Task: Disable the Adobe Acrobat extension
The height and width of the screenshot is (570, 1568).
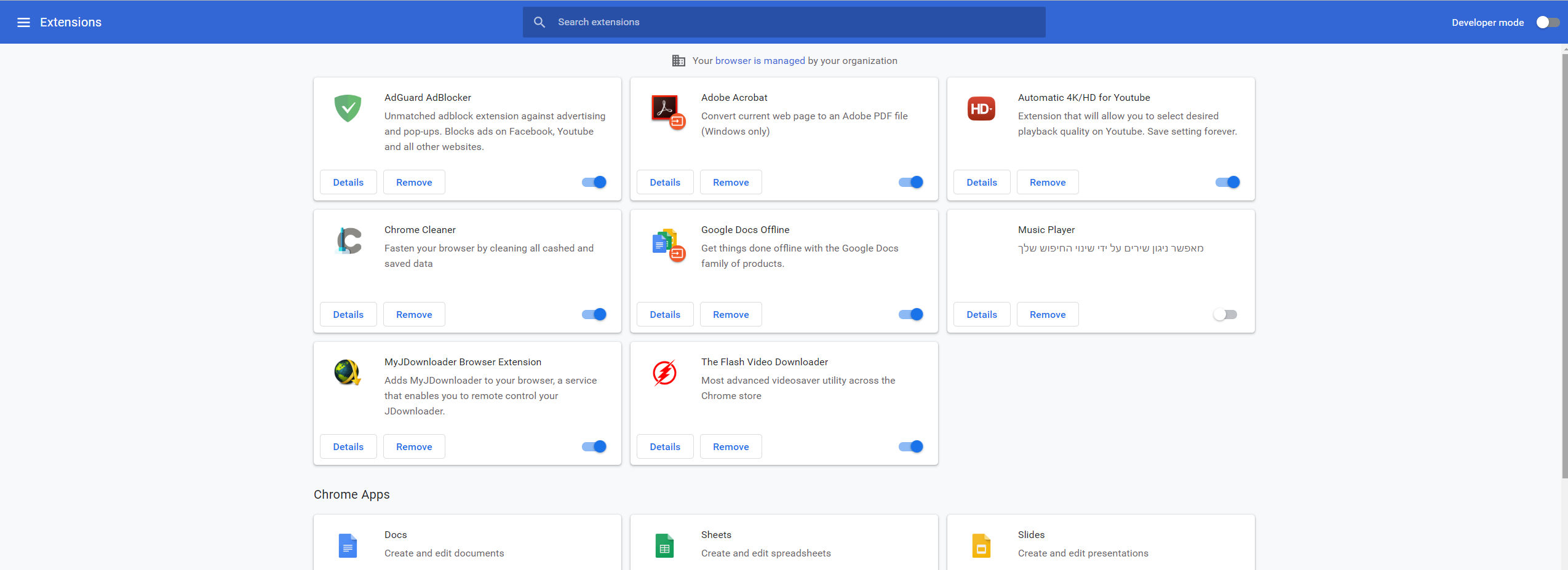Action: click(x=911, y=182)
